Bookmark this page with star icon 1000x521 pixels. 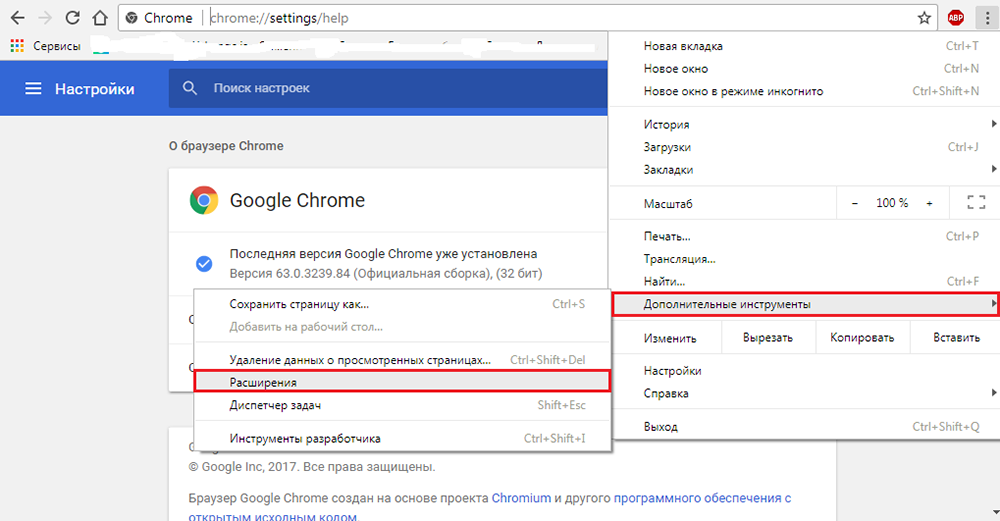coord(924,17)
